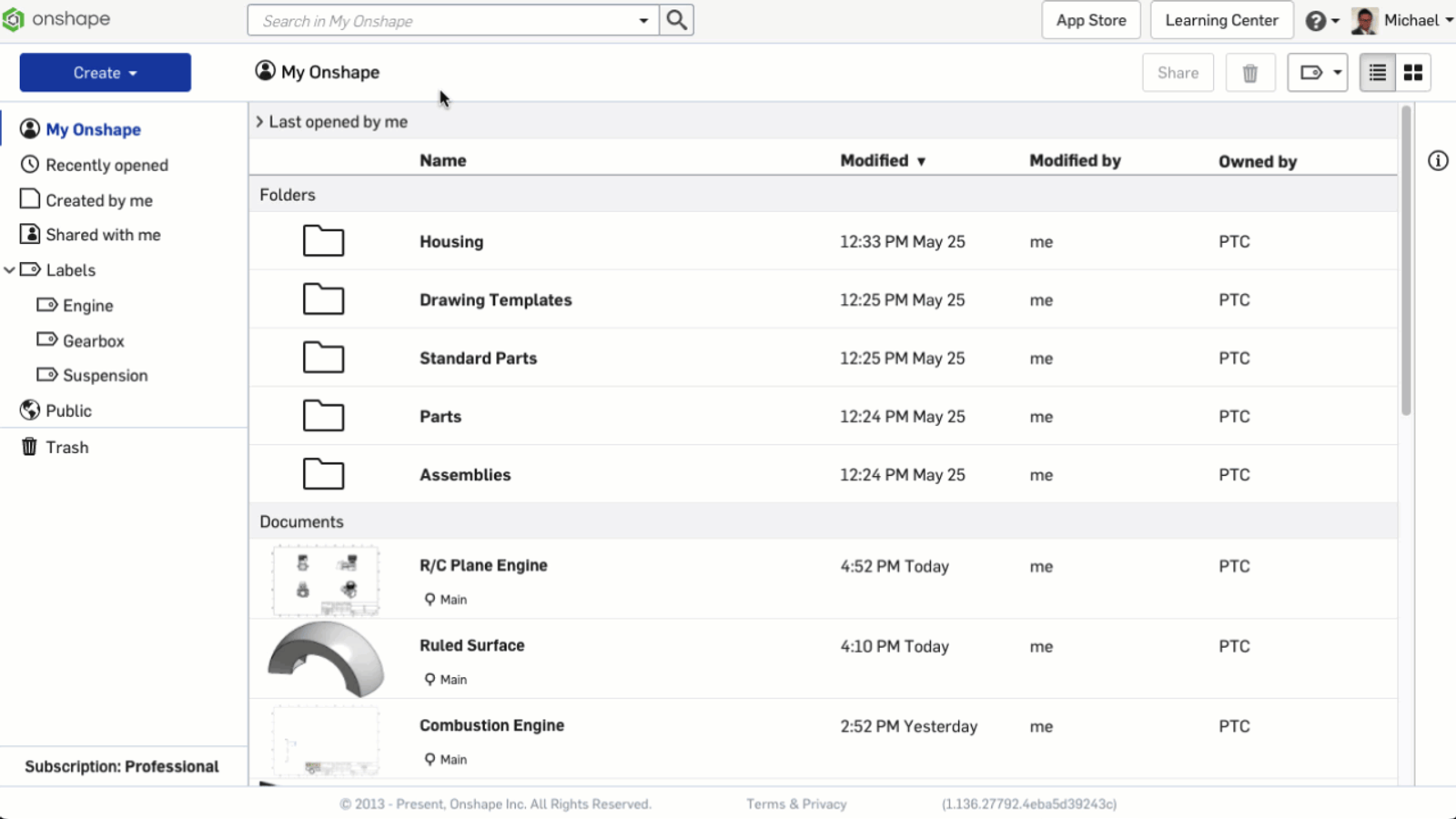Click the Search in My Onshape field
The height and width of the screenshot is (819, 1456).
pyautogui.click(x=441, y=20)
